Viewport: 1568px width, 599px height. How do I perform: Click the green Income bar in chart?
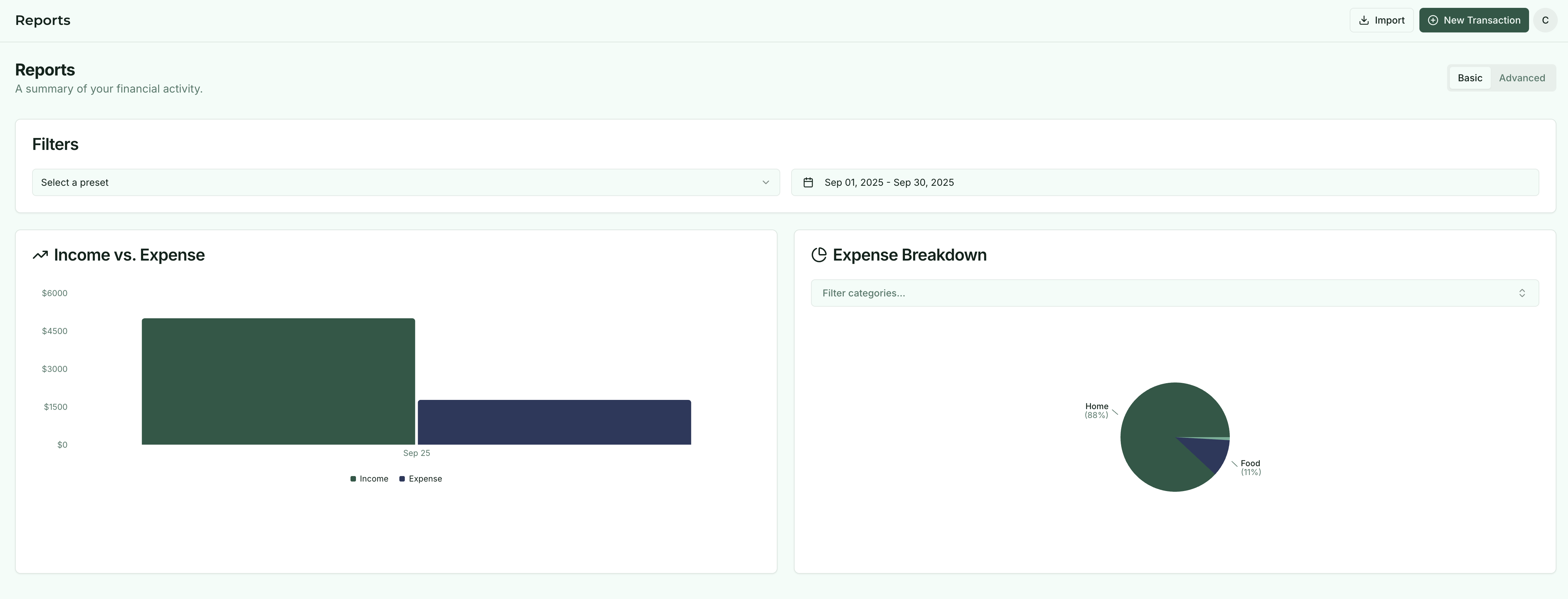[x=278, y=382]
